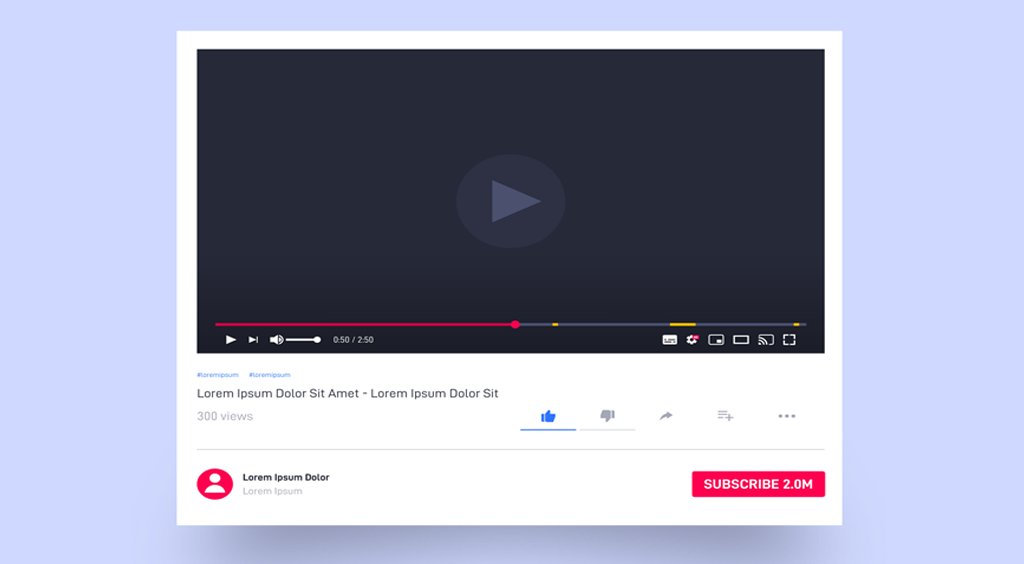Screen dimensions: 1024x564
Task: Click the yellow marker at the timeline end
Action: pos(796,324)
